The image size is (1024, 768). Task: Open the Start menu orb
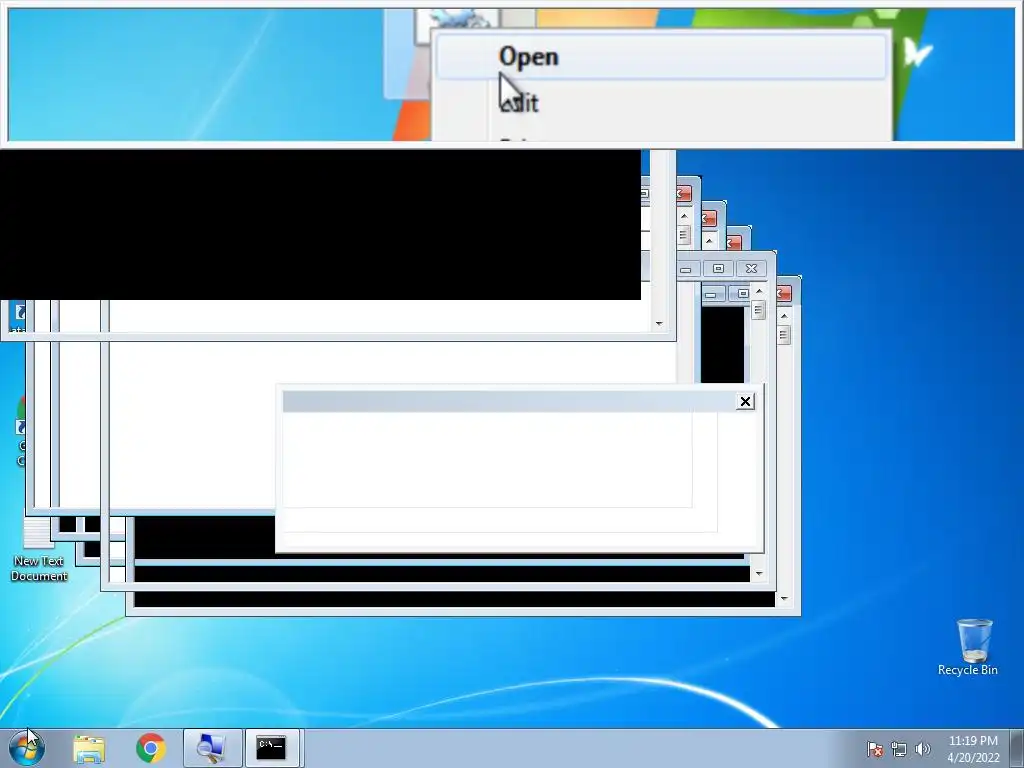[x=27, y=747]
